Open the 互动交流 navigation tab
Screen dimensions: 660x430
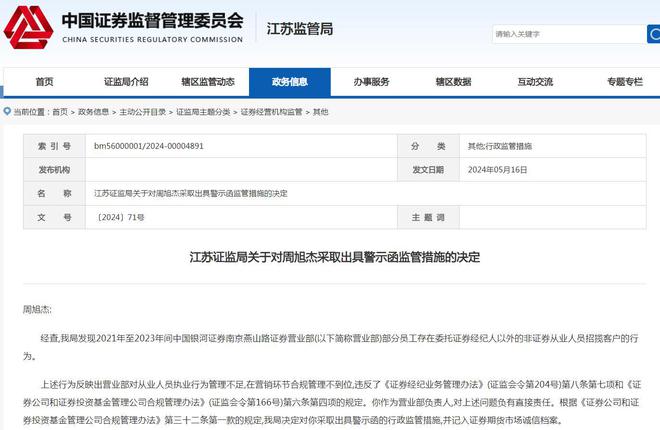click(x=535, y=82)
